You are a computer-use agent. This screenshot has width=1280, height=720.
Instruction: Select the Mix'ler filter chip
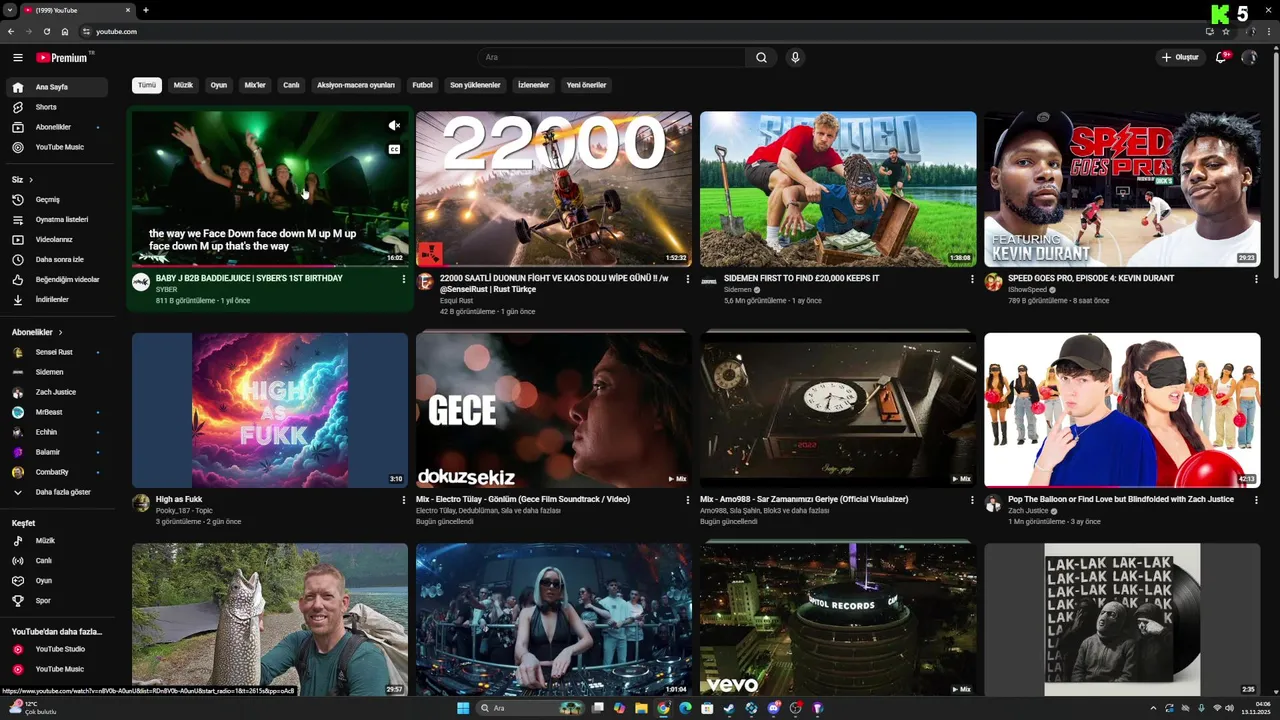(255, 85)
